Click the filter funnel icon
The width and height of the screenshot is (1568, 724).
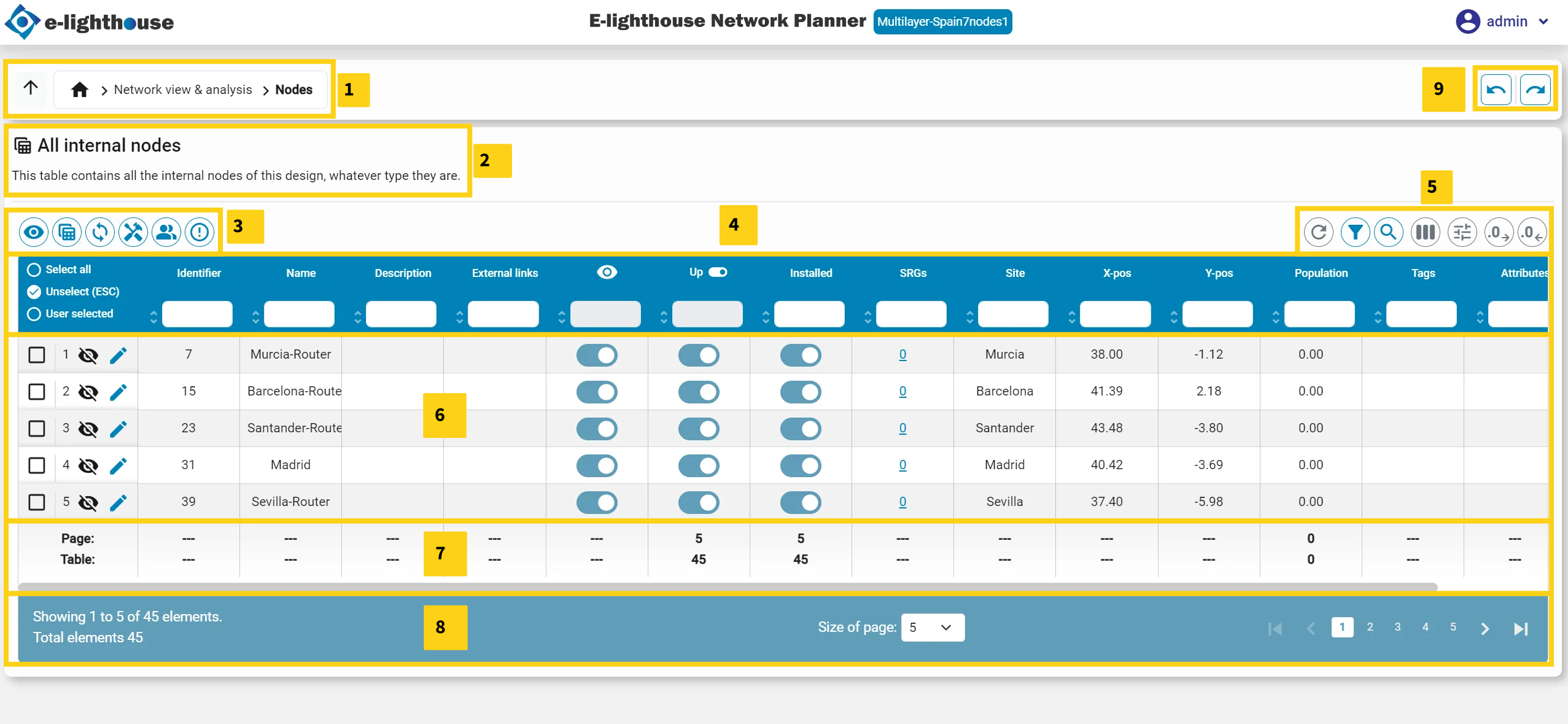(1355, 232)
